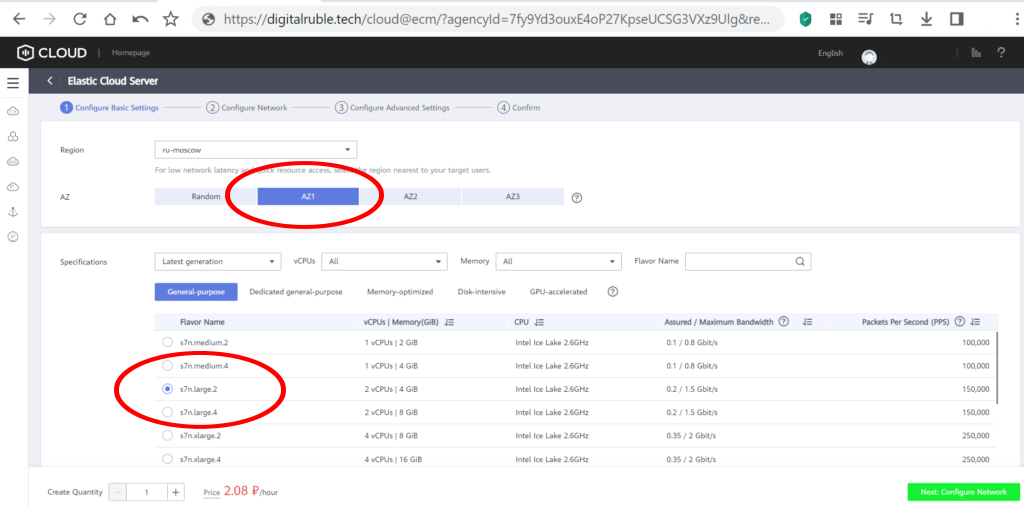The width and height of the screenshot is (1024, 507).
Task: Click the chat bubble sidebar icon
Action: pyautogui.click(x=12, y=236)
